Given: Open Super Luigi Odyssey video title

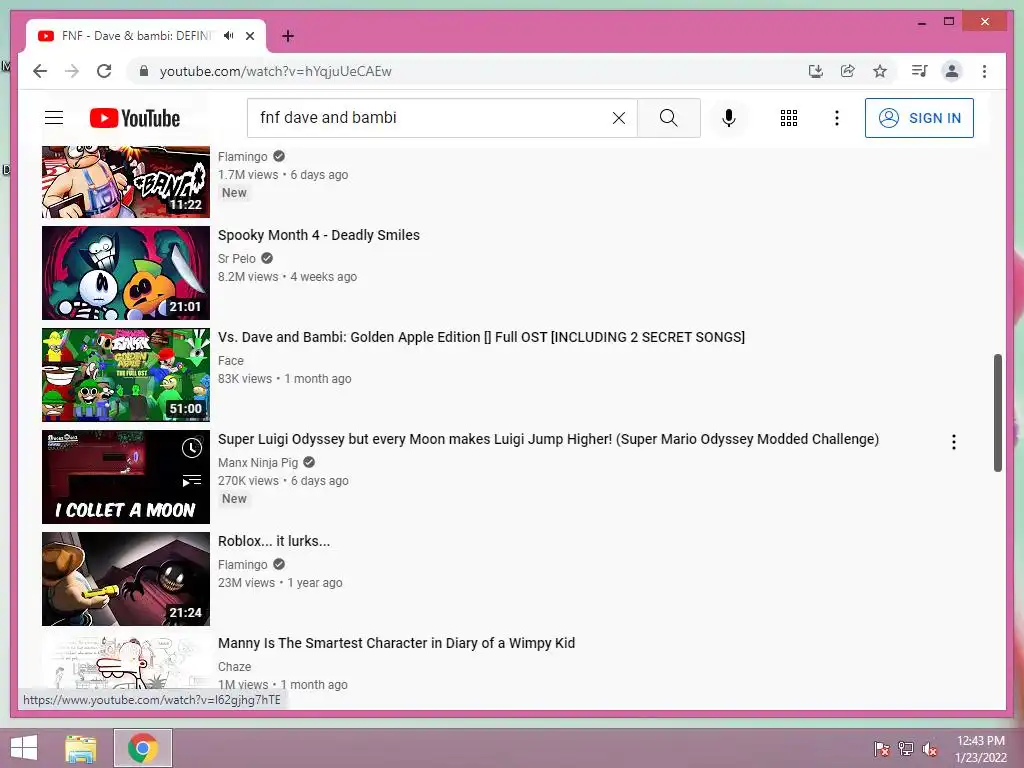Looking at the screenshot, I should point(549,439).
